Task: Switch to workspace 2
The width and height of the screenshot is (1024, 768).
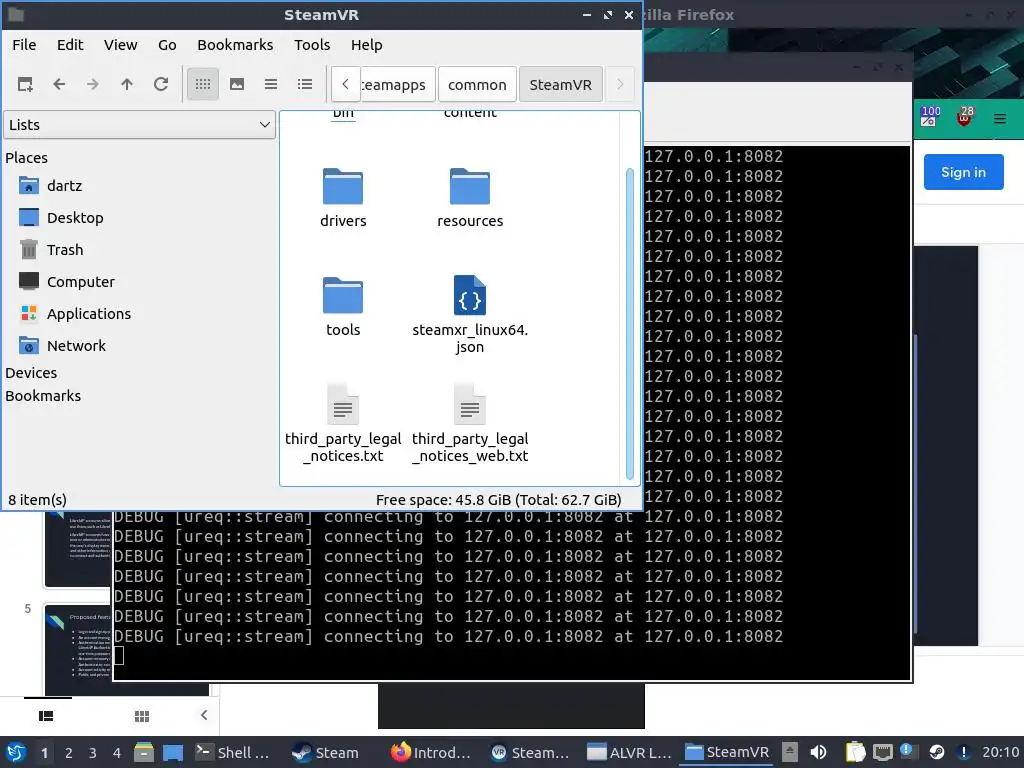Action: pos(69,753)
